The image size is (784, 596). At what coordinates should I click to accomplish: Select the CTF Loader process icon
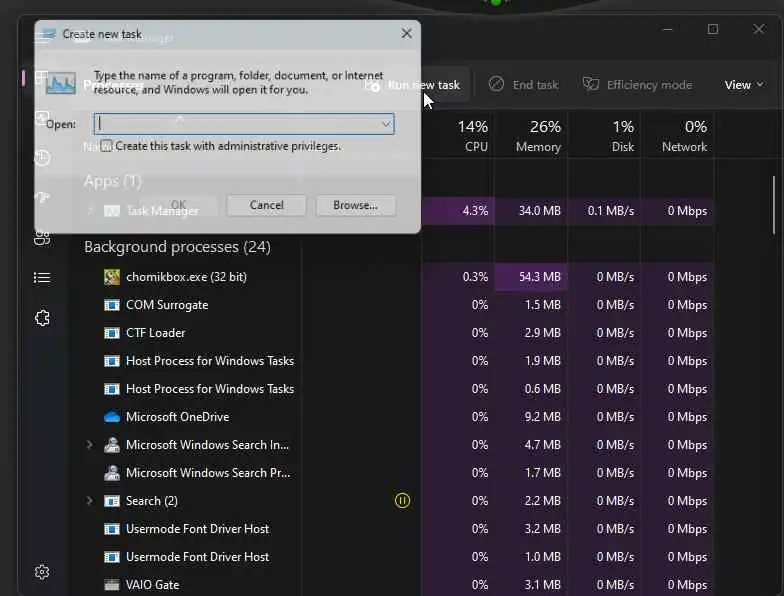click(x=112, y=333)
